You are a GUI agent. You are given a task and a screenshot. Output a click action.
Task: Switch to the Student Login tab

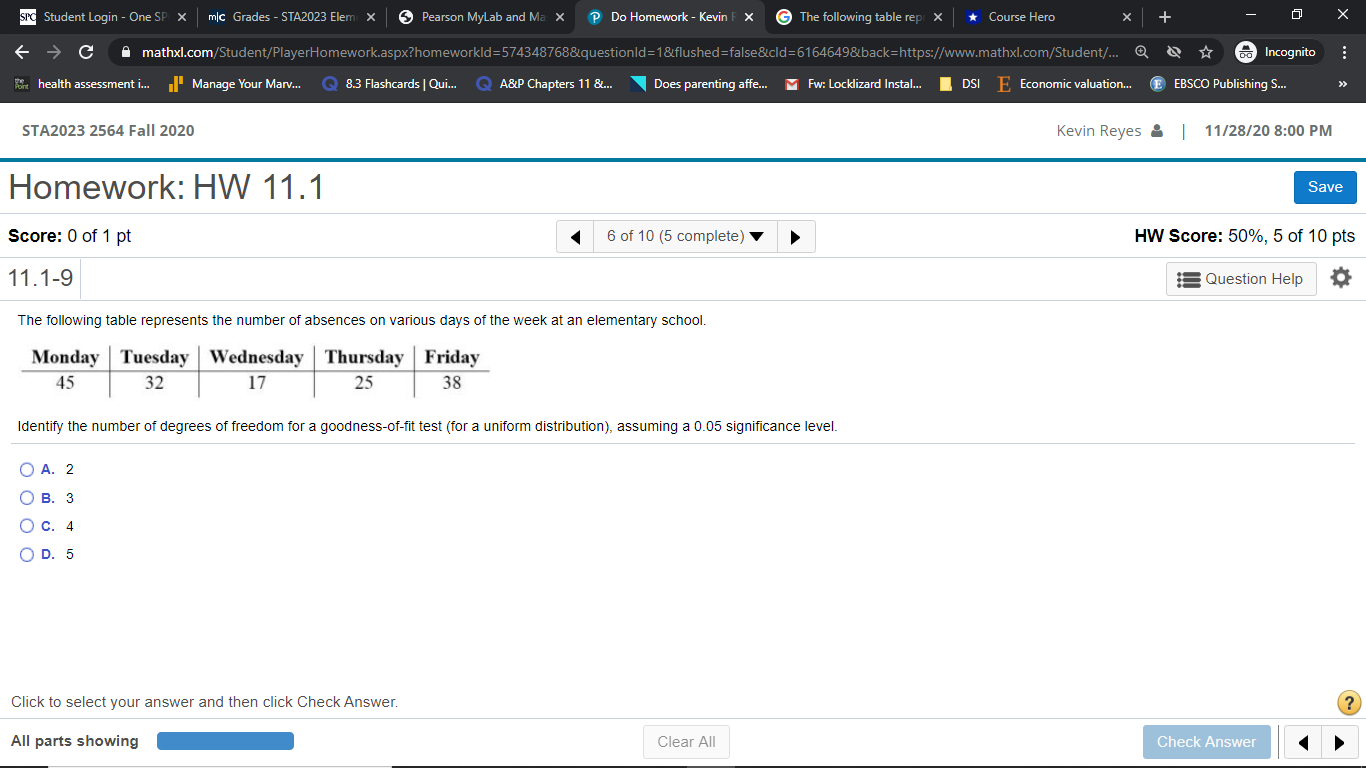[x=105, y=17]
